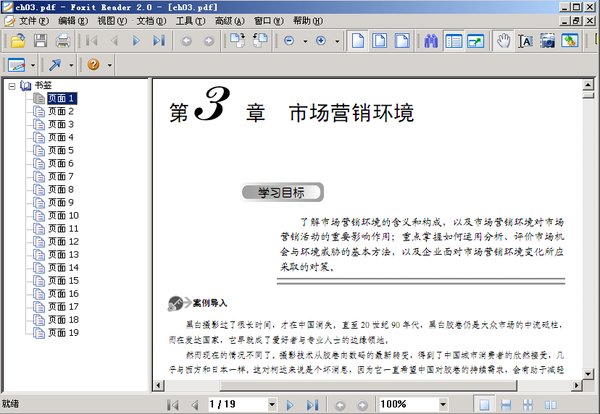Open the 帮助(H) menu
Image resolution: width=600 pixels, height=414 pixels.
(308, 21)
